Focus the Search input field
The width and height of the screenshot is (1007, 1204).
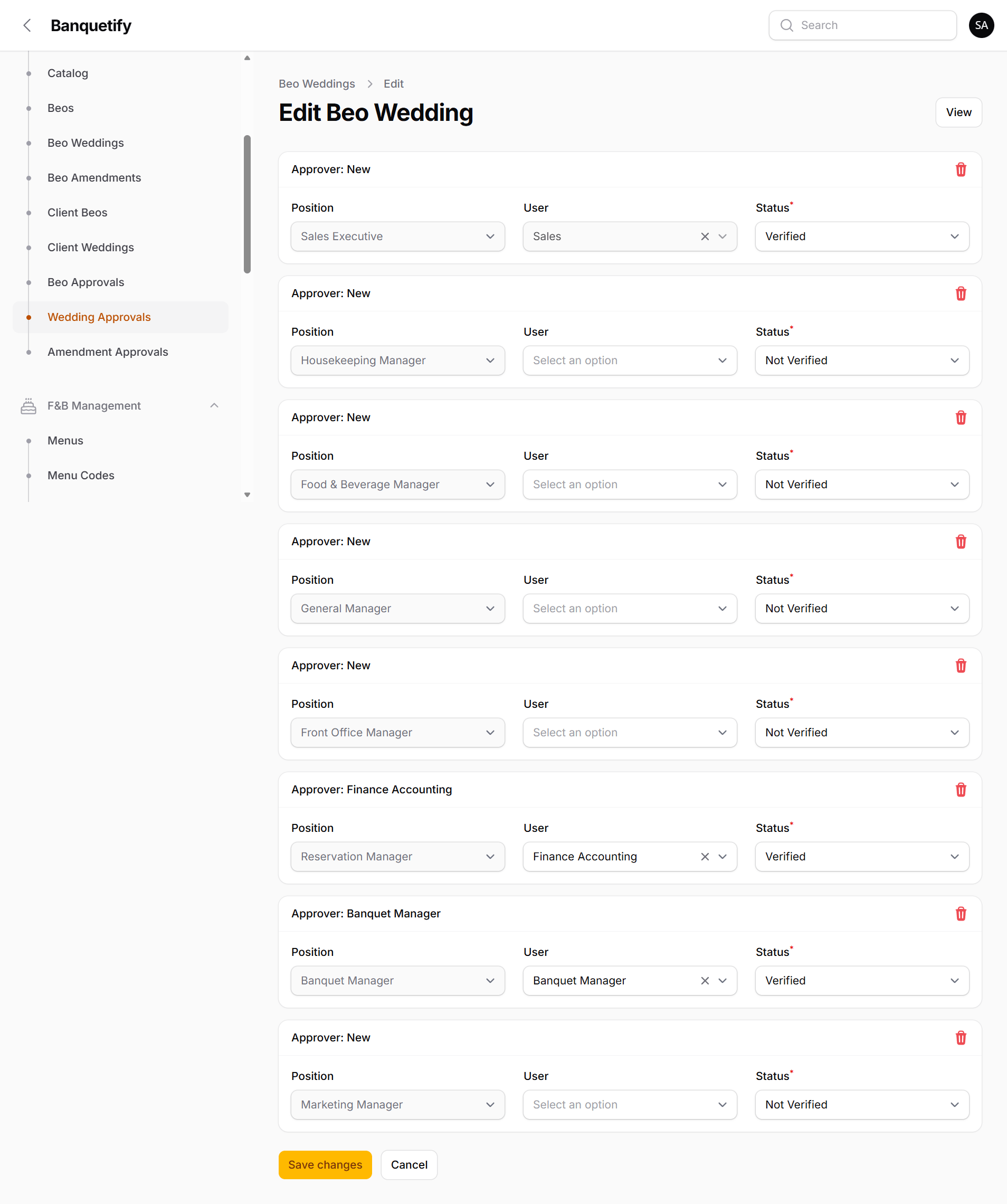click(862, 25)
